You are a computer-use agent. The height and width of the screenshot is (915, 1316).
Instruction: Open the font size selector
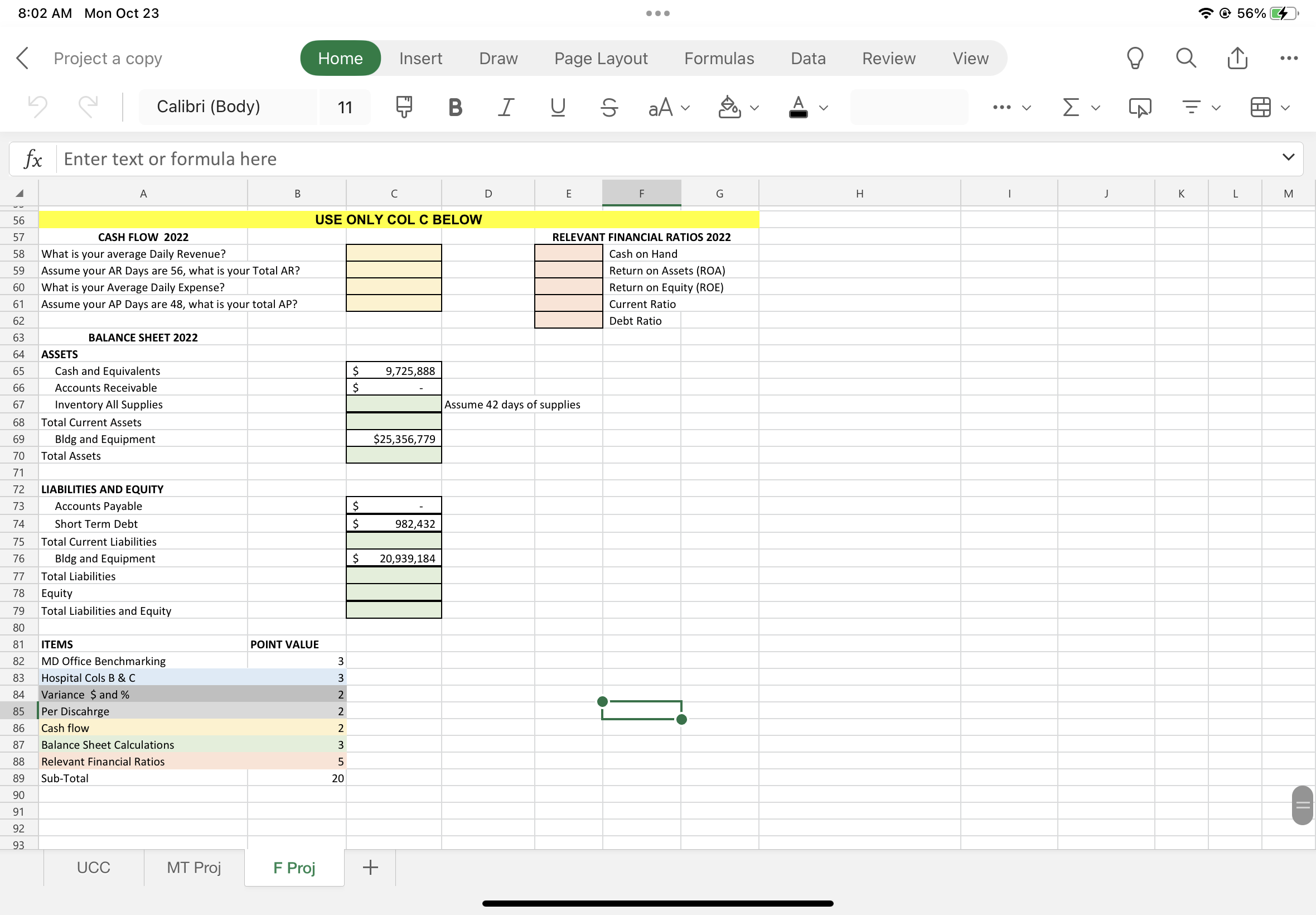pos(344,107)
